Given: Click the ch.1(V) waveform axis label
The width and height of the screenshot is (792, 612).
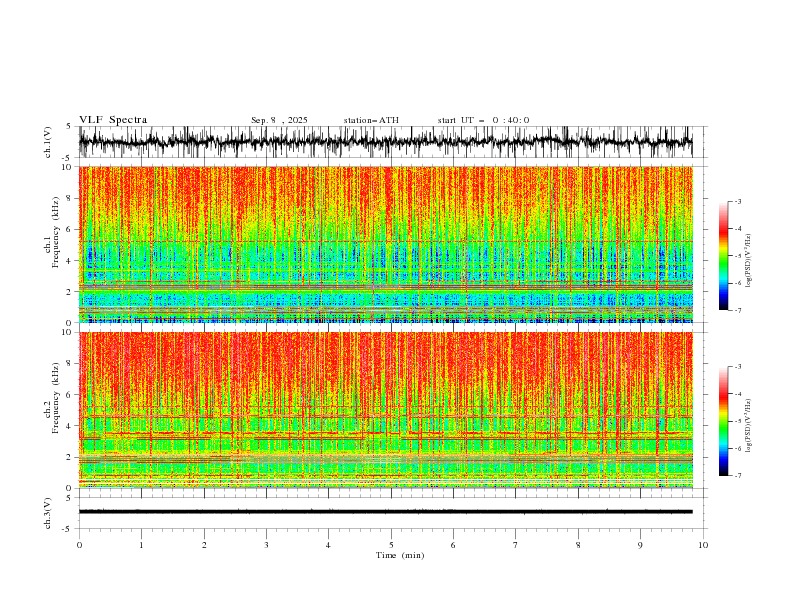Looking at the screenshot, I should coord(48,142).
